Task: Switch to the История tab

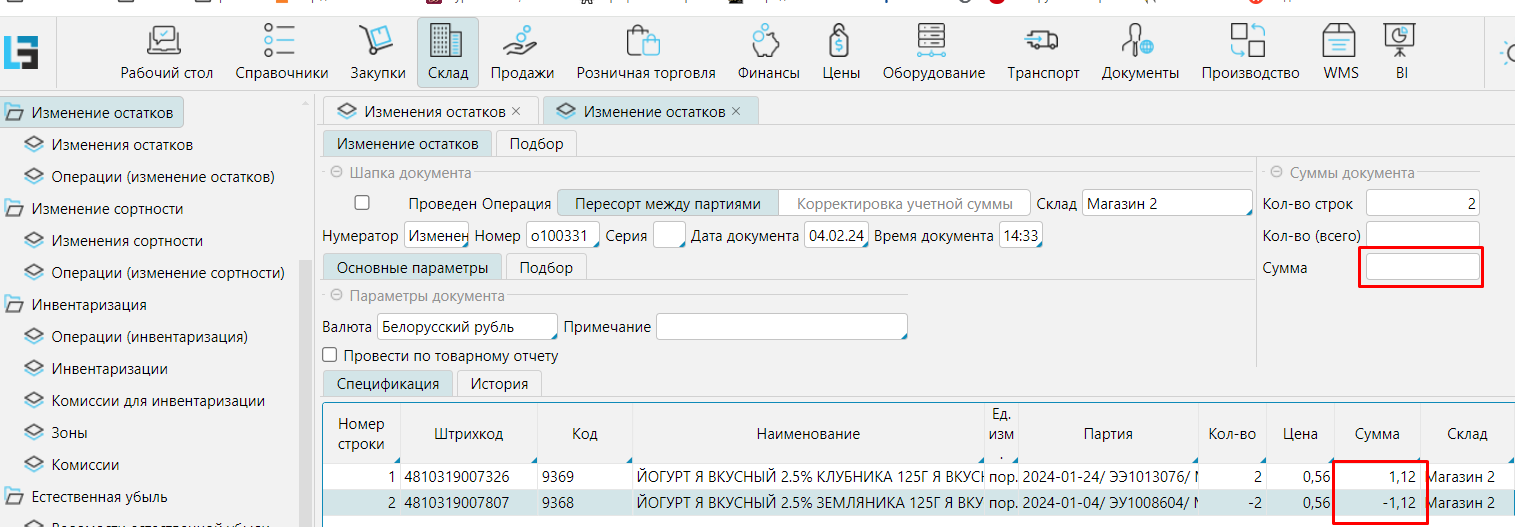Action: (498, 384)
